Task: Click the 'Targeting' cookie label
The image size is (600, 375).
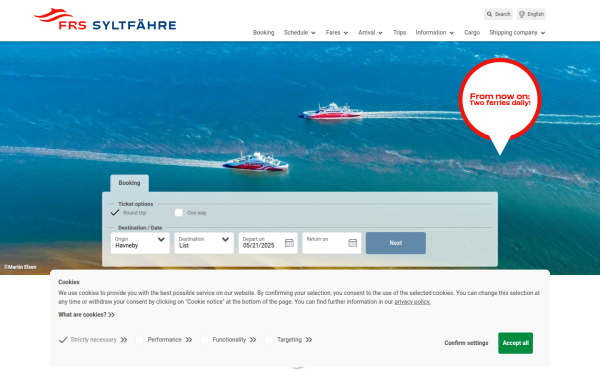Action: (x=289, y=340)
